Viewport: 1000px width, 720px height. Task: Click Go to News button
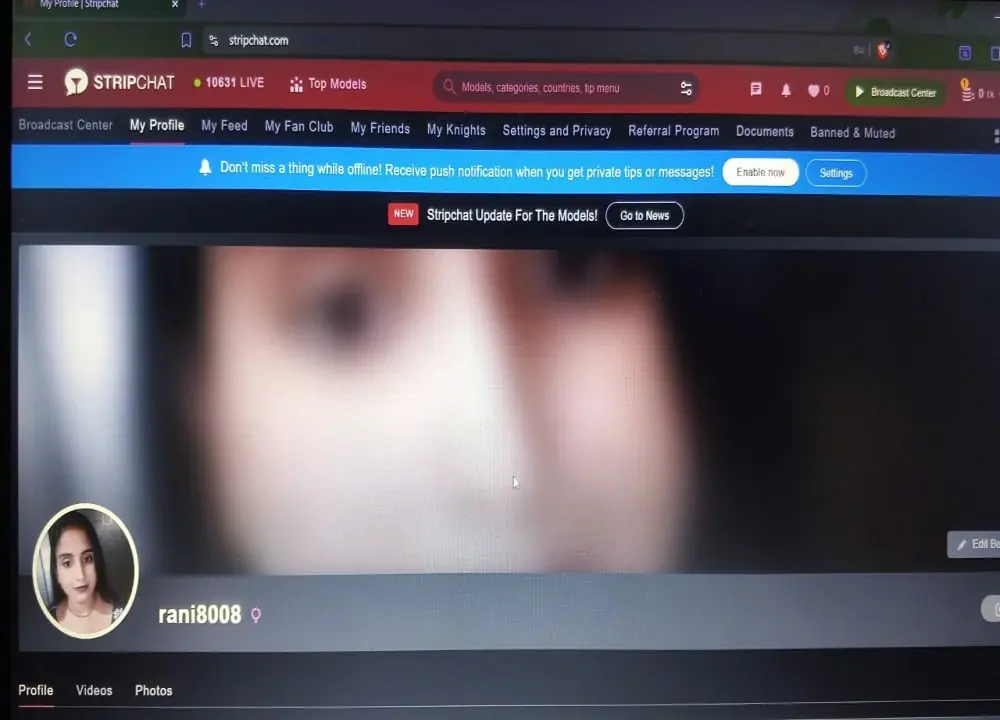click(x=644, y=215)
